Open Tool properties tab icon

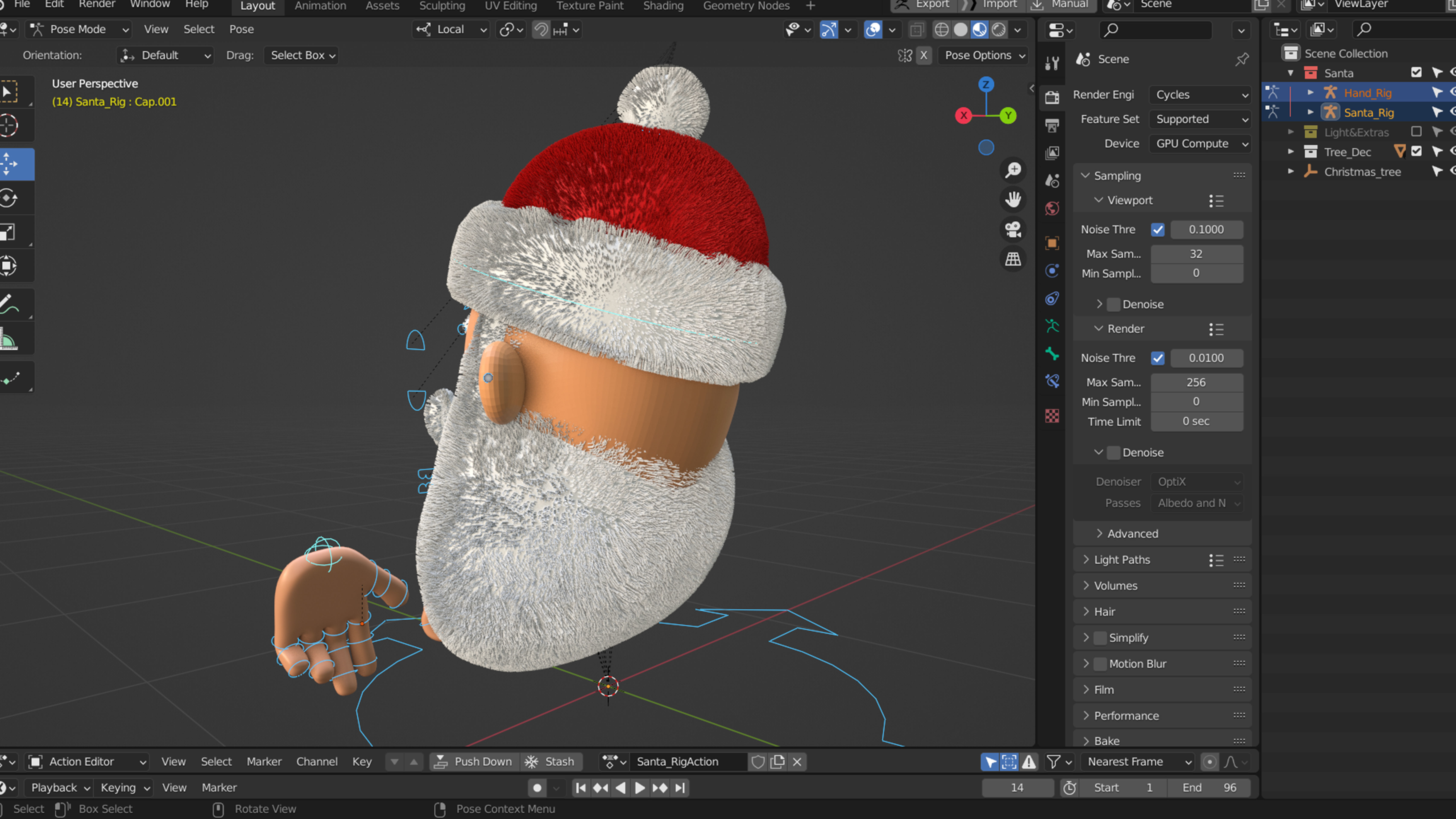(1052, 63)
